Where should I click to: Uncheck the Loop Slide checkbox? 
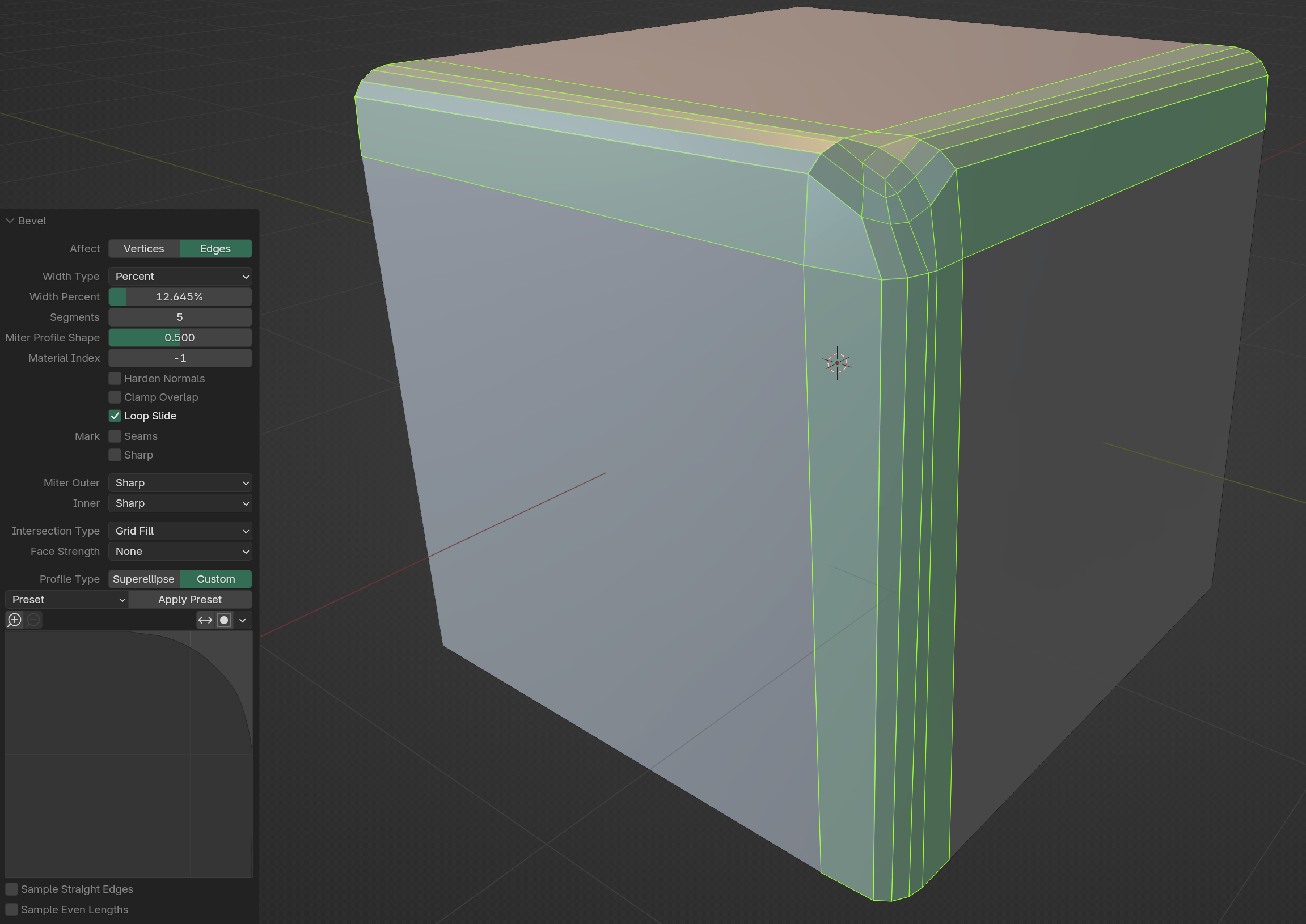click(x=115, y=416)
